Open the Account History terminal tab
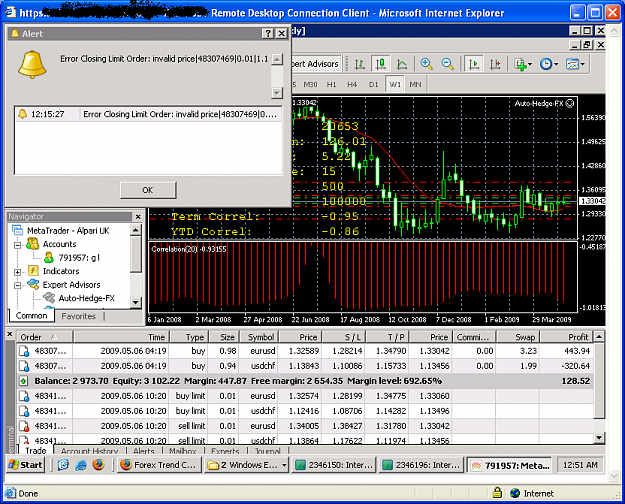 coord(89,451)
